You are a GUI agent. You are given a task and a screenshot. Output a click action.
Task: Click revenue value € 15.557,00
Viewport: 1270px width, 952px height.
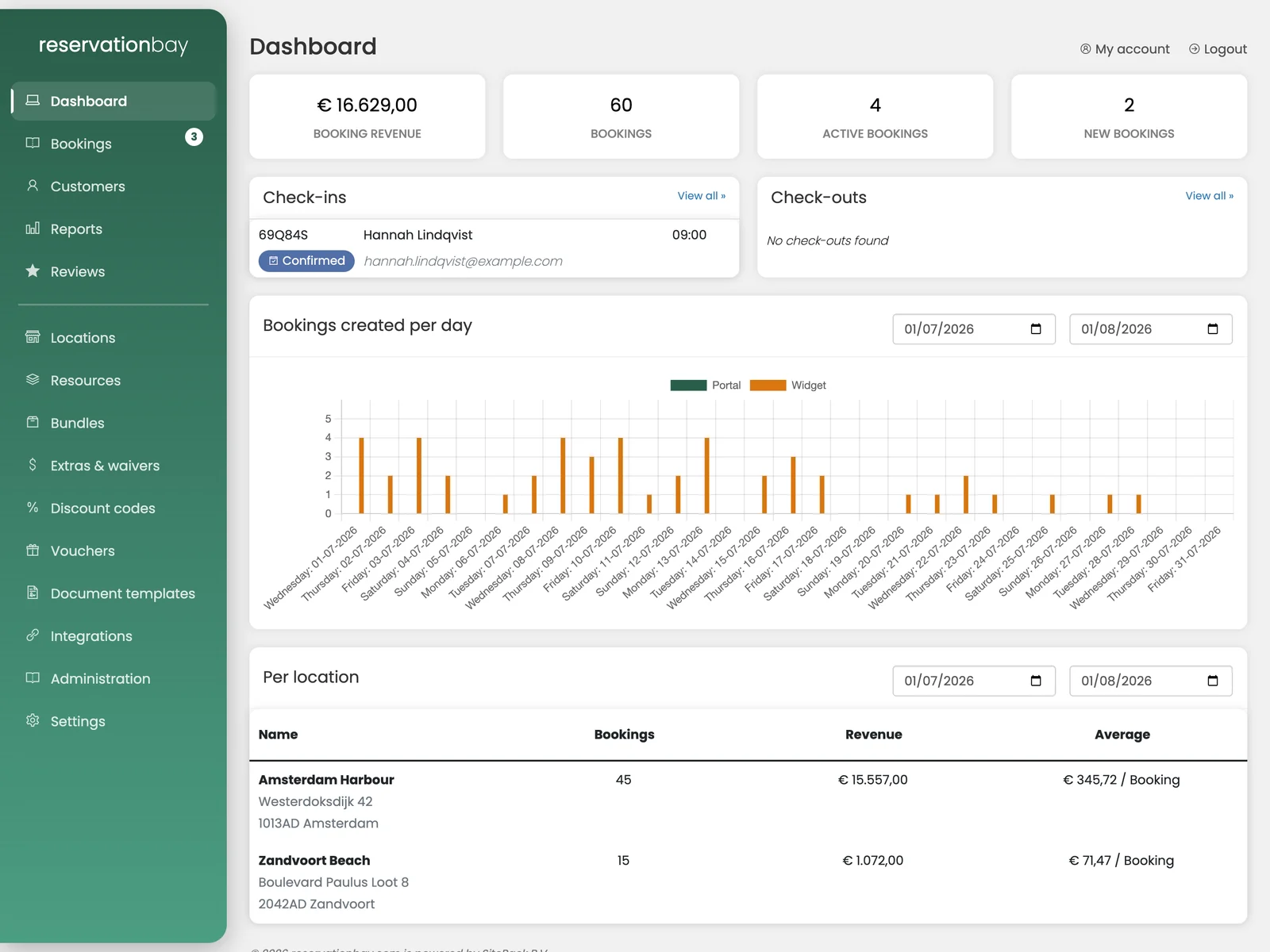[873, 780]
